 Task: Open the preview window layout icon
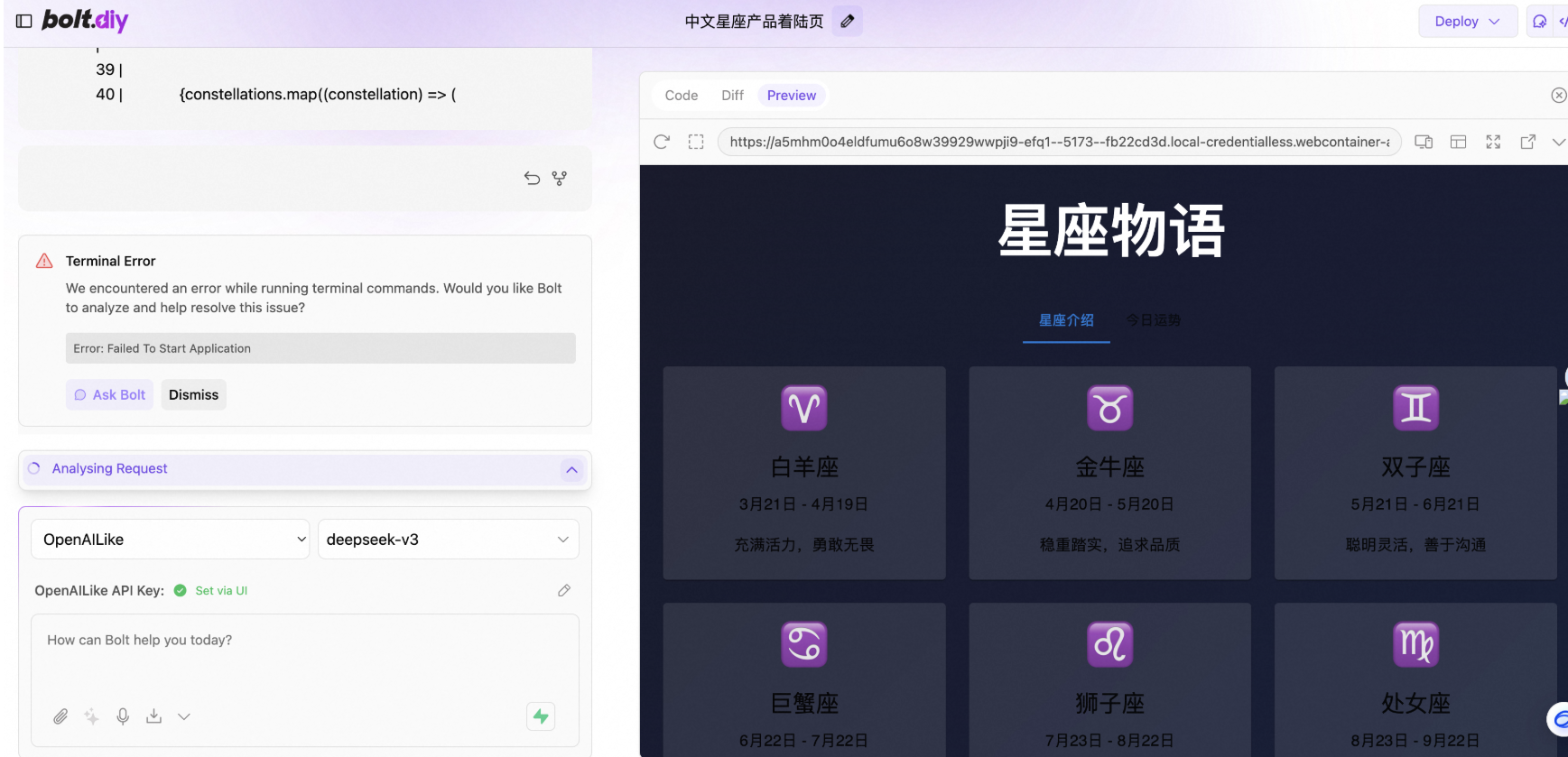tap(1458, 142)
